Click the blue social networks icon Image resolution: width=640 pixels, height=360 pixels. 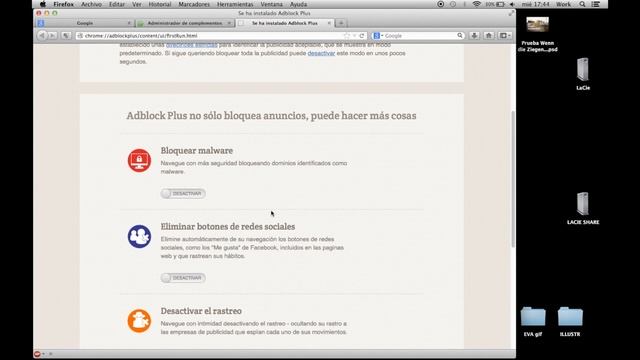(139, 236)
